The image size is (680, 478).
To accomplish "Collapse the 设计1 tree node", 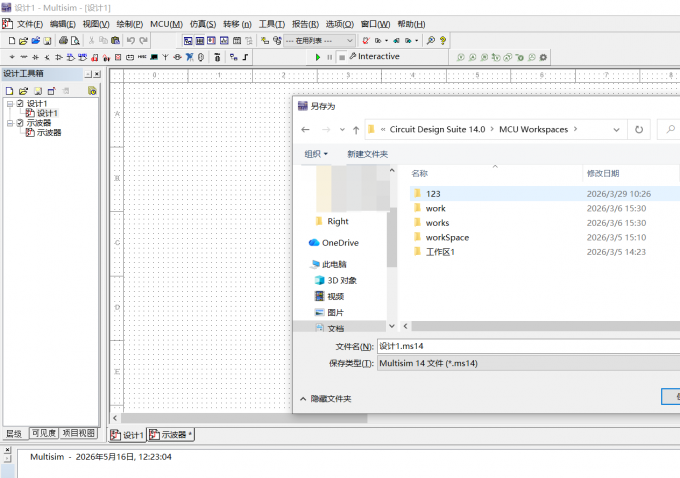I will pos(10,104).
